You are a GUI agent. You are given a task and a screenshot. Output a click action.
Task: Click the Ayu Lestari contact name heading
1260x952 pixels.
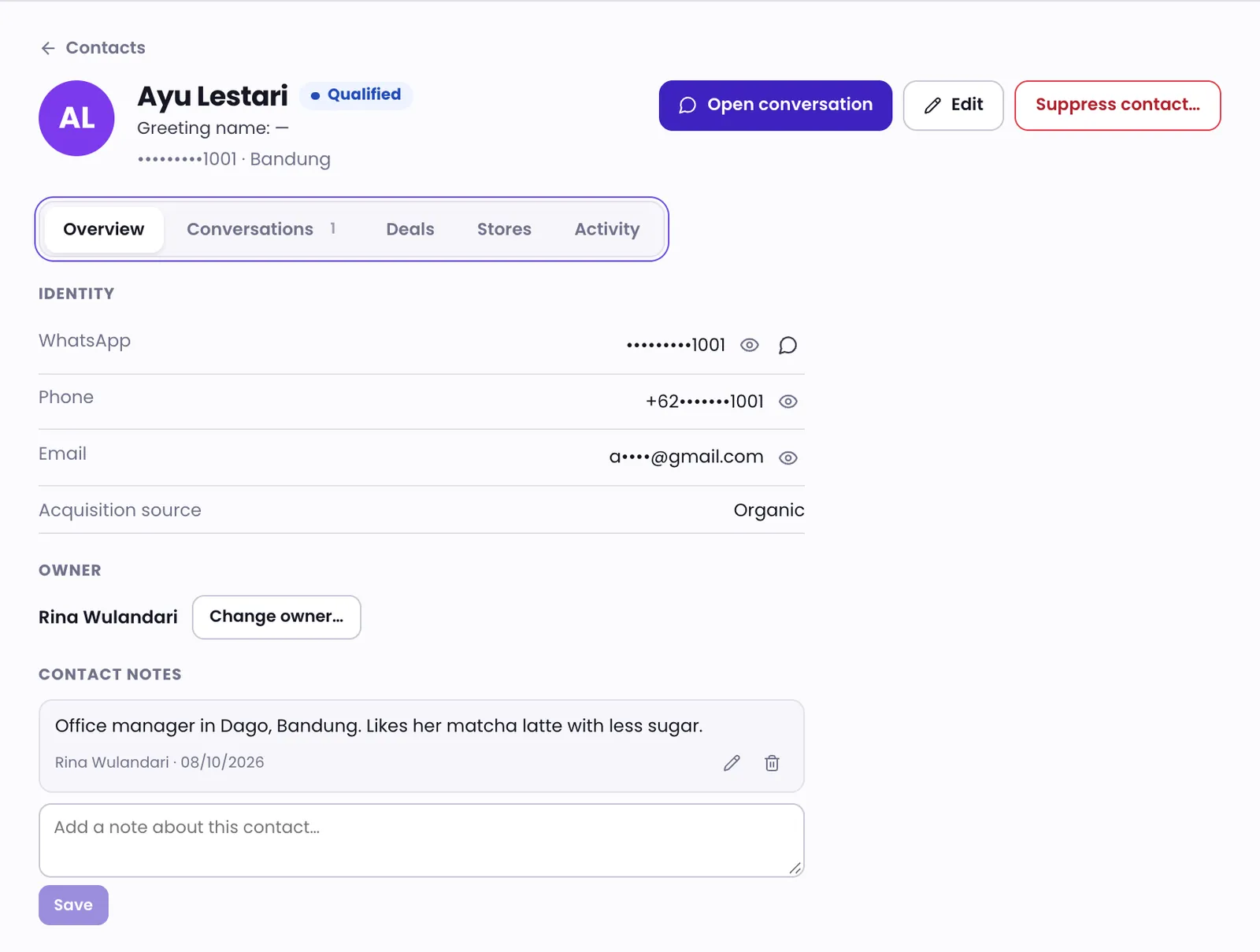tap(213, 96)
